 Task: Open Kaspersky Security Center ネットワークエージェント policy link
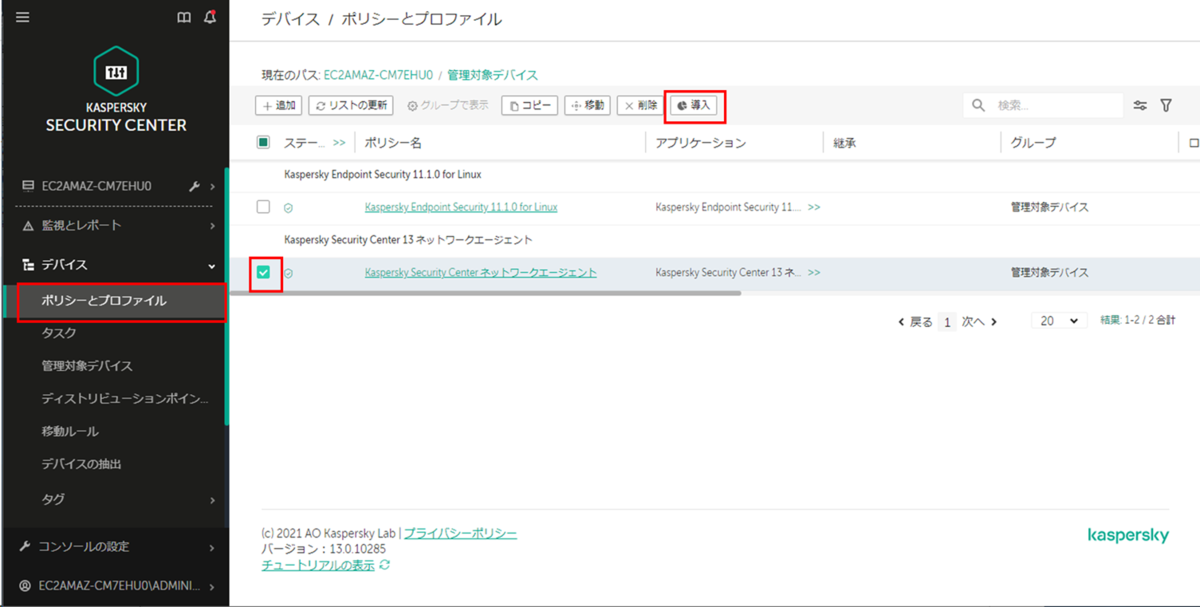(x=481, y=272)
